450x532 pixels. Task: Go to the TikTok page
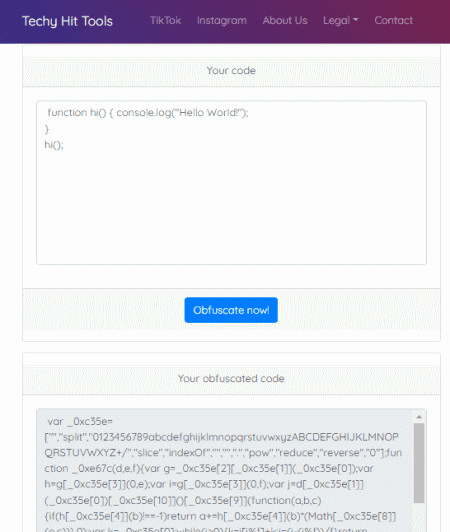(x=166, y=20)
